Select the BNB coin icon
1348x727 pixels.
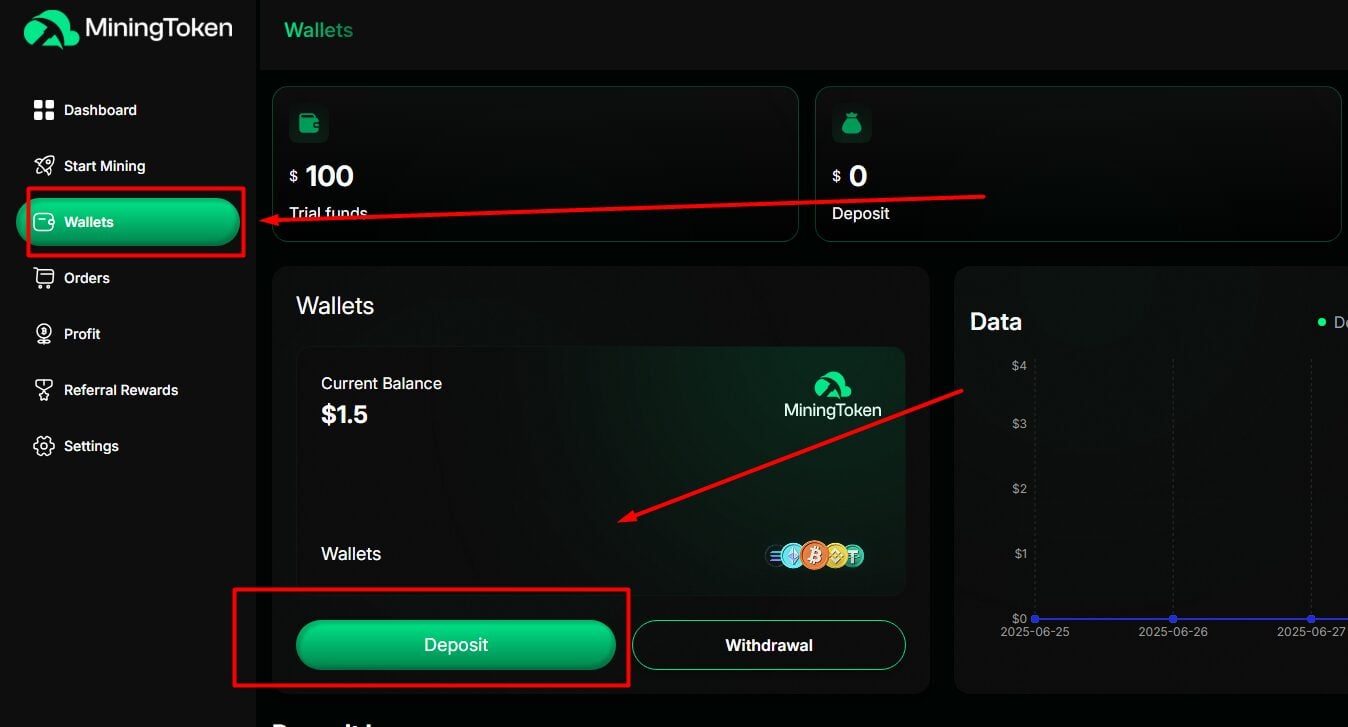point(835,555)
